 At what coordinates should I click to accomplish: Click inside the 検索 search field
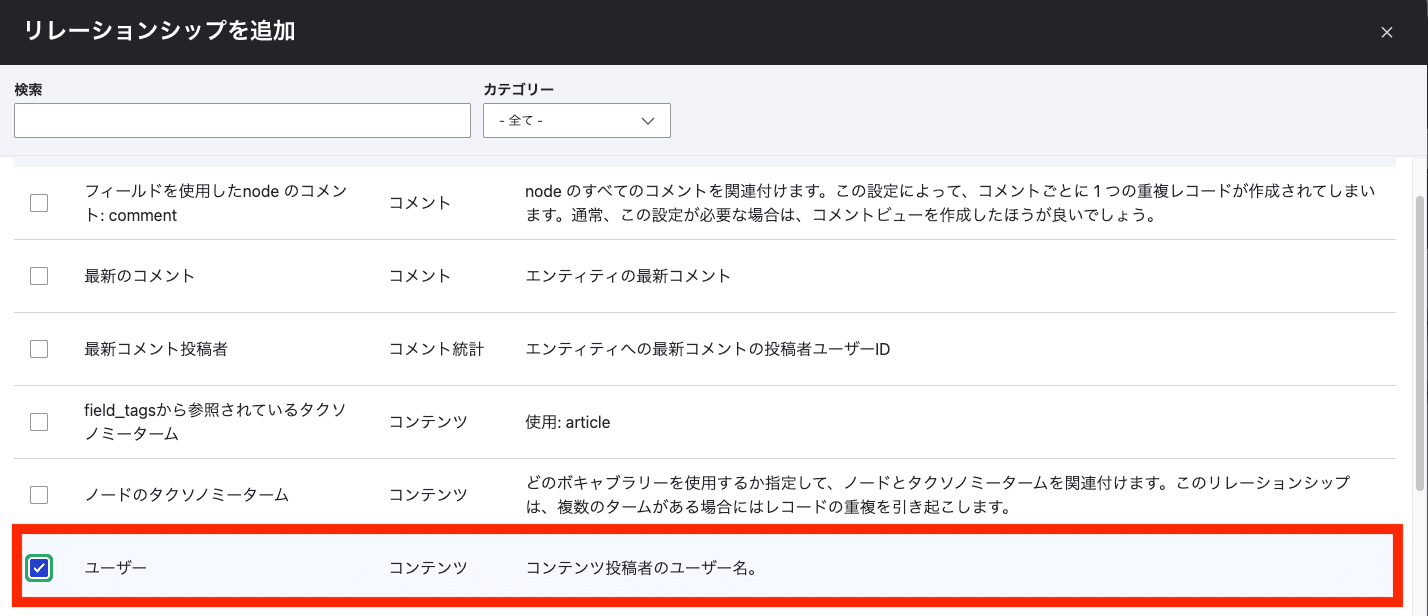(x=240, y=120)
